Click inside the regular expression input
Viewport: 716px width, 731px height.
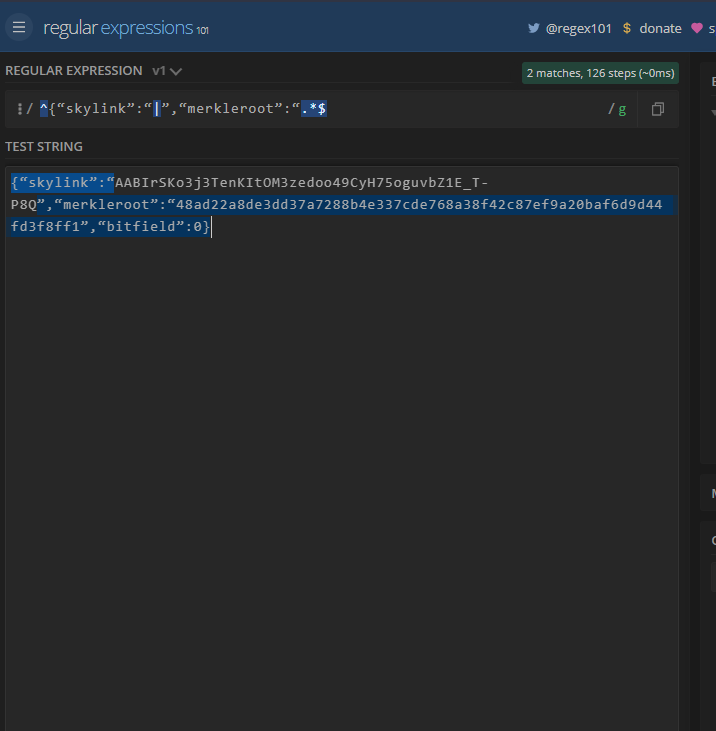[x=450, y=109]
